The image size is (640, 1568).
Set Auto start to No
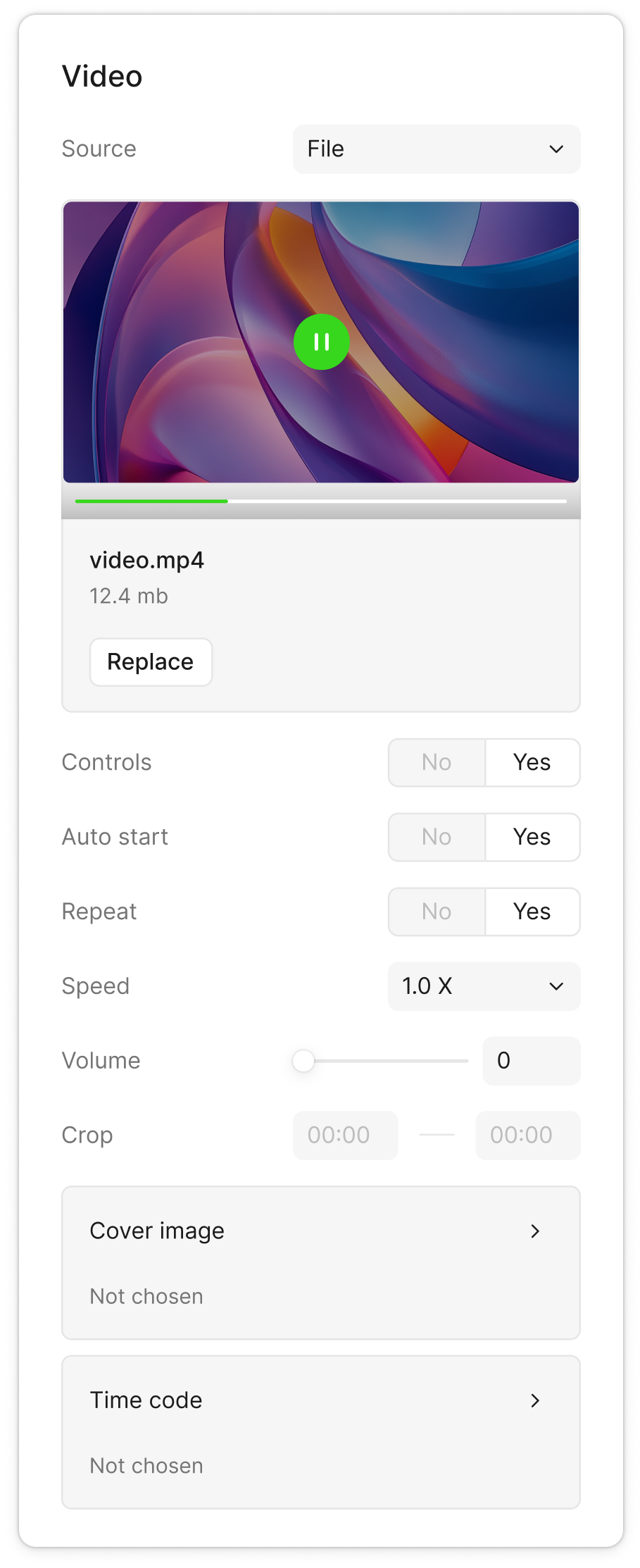437,837
